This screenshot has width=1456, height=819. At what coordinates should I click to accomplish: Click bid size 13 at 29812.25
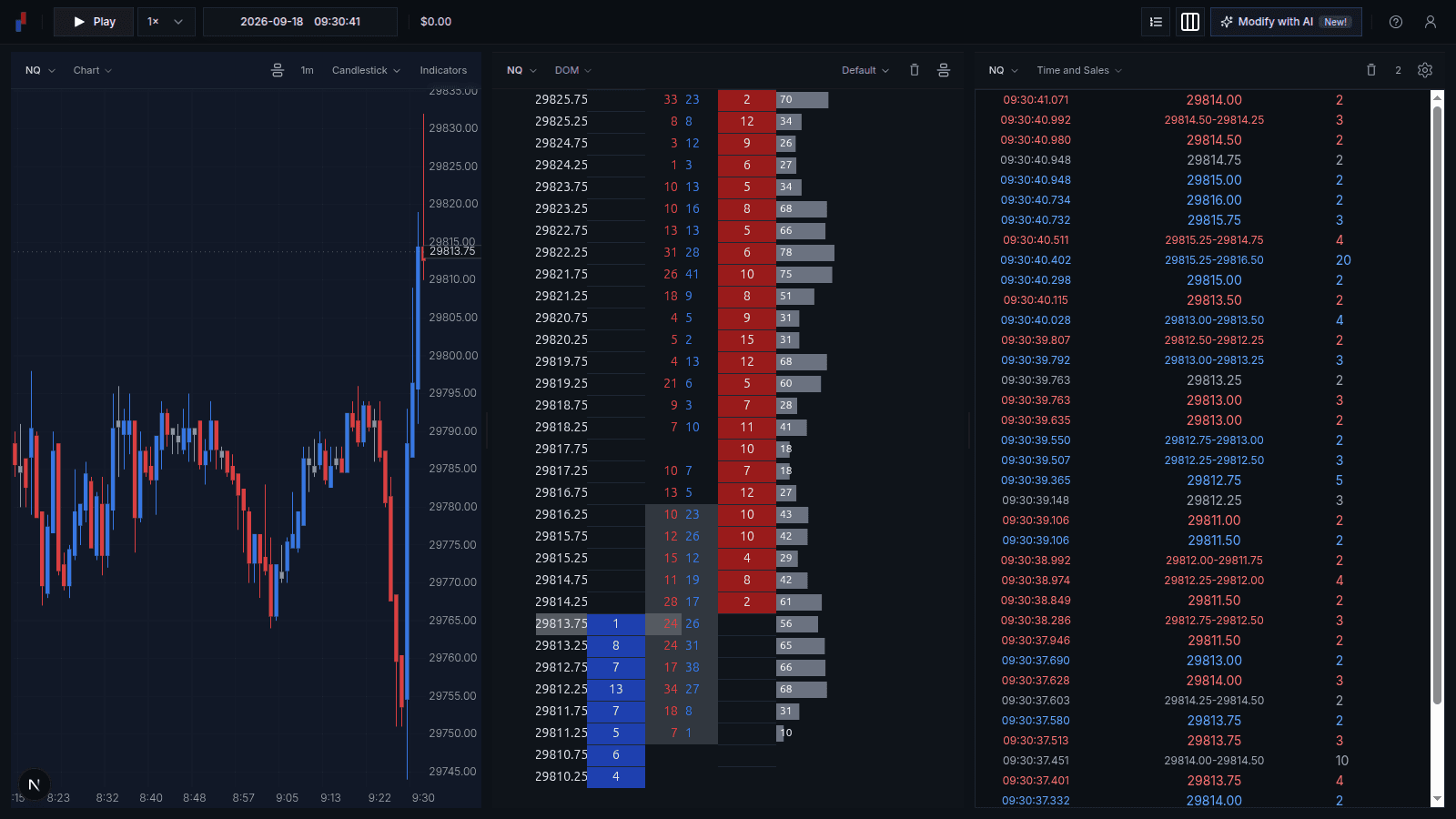616,689
